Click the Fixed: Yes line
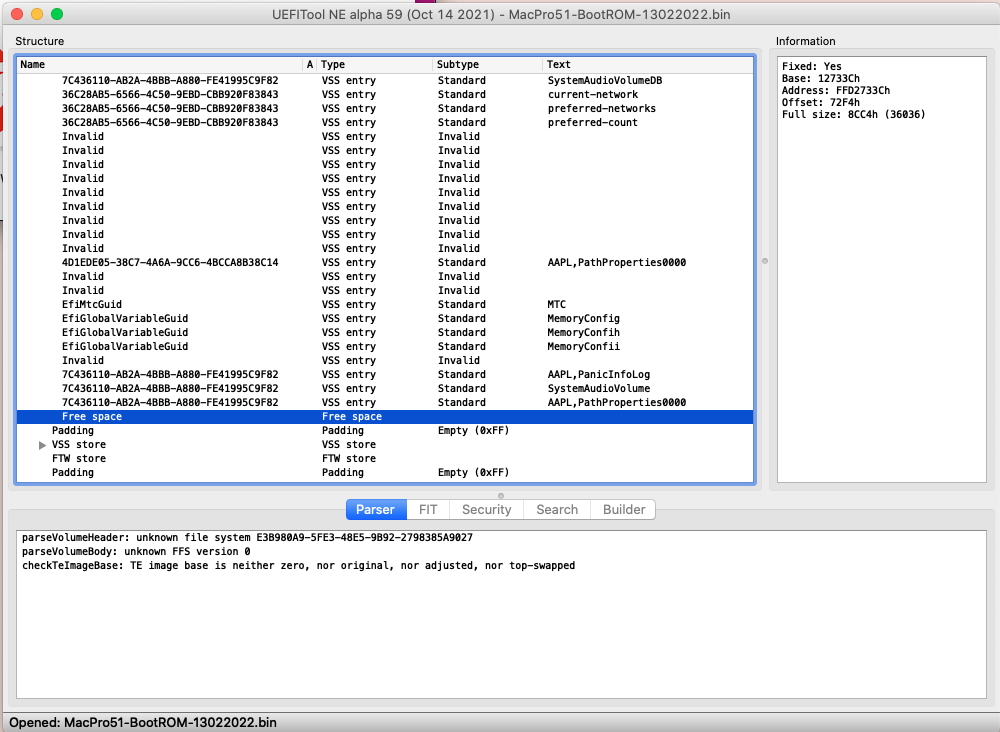 (x=812, y=66)
